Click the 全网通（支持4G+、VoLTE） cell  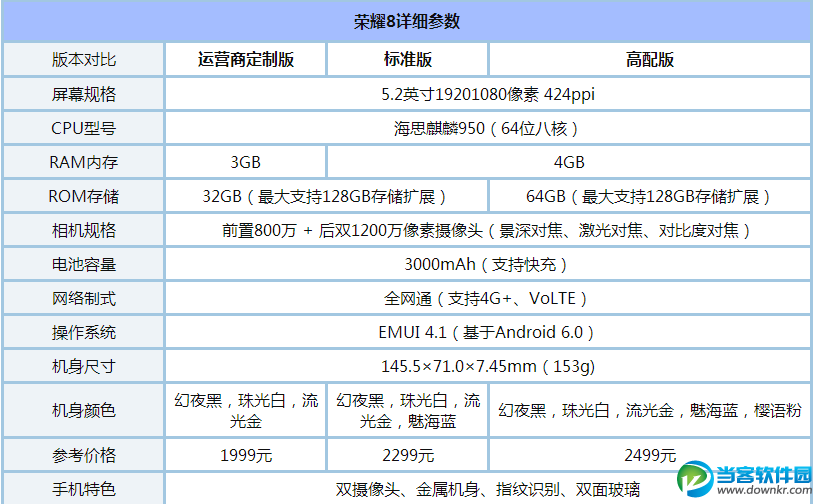point(487,298)
